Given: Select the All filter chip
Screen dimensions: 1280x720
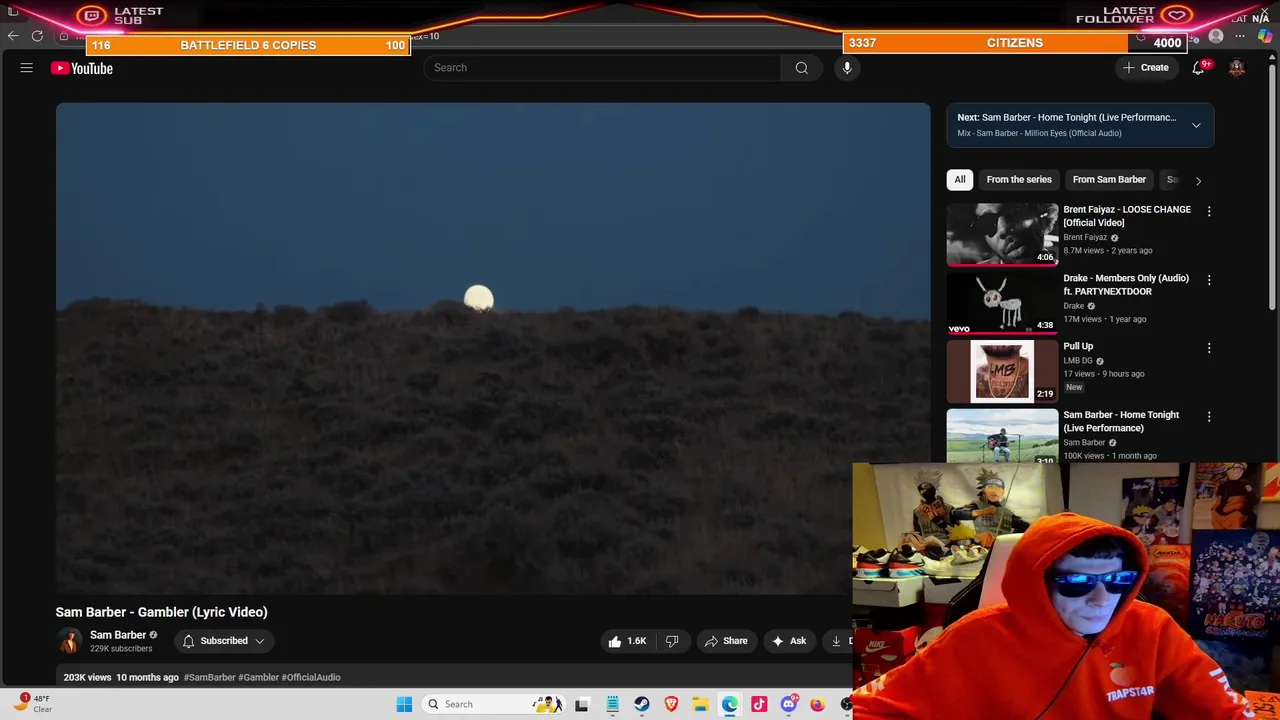Looking at the screenshot, I should [x=960, y=180].
